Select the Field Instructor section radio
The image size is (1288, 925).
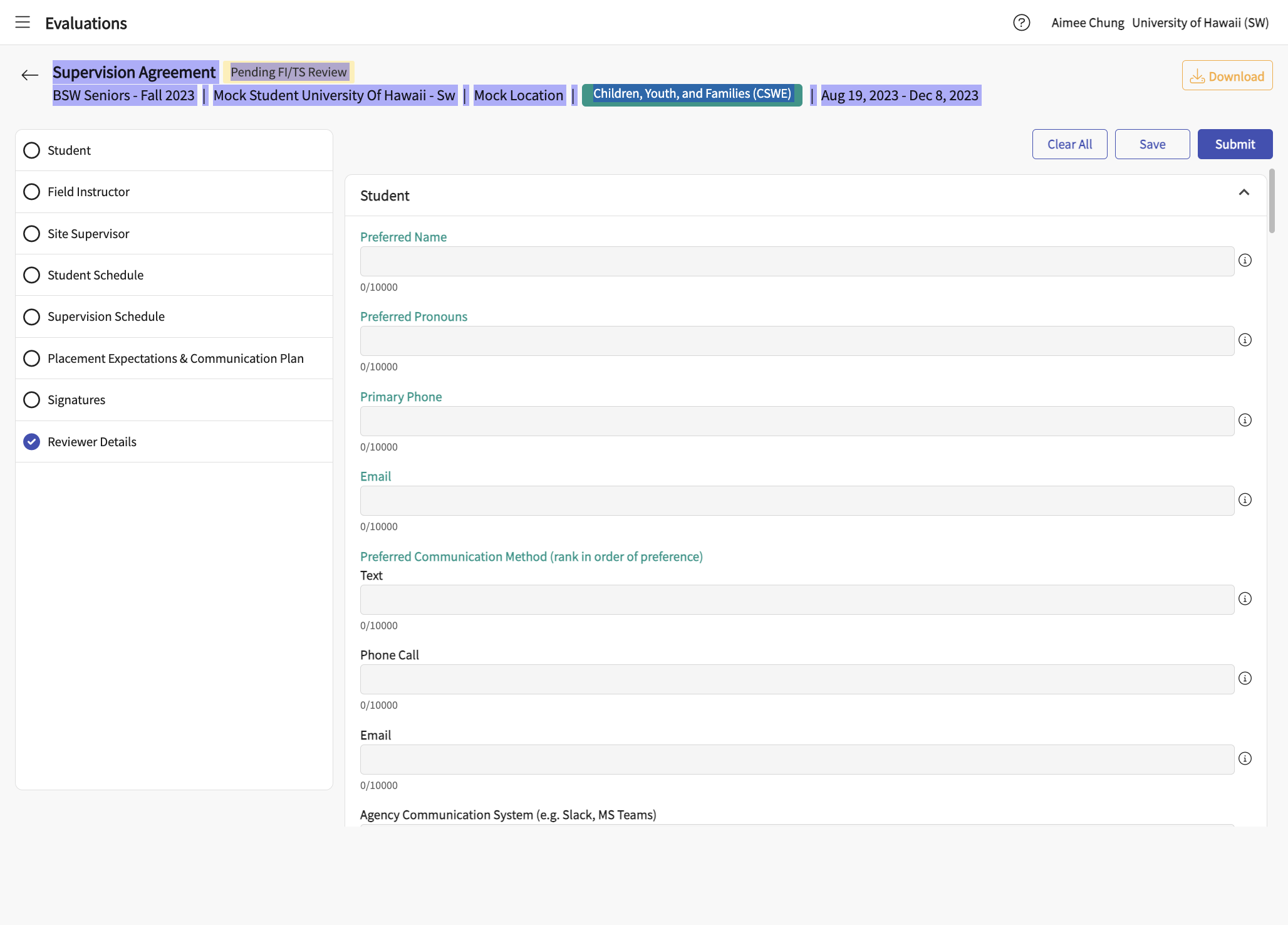[31, 192]
